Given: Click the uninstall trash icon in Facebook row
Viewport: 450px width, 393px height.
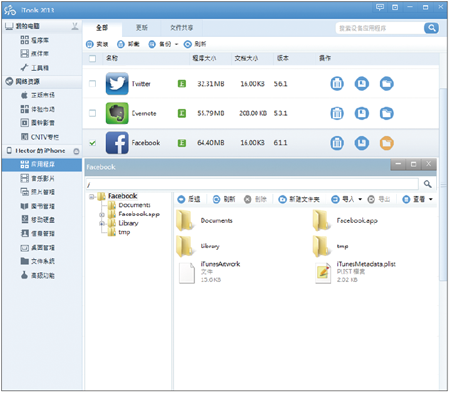Looking at the screenshot, I should [x=337, y=143].
